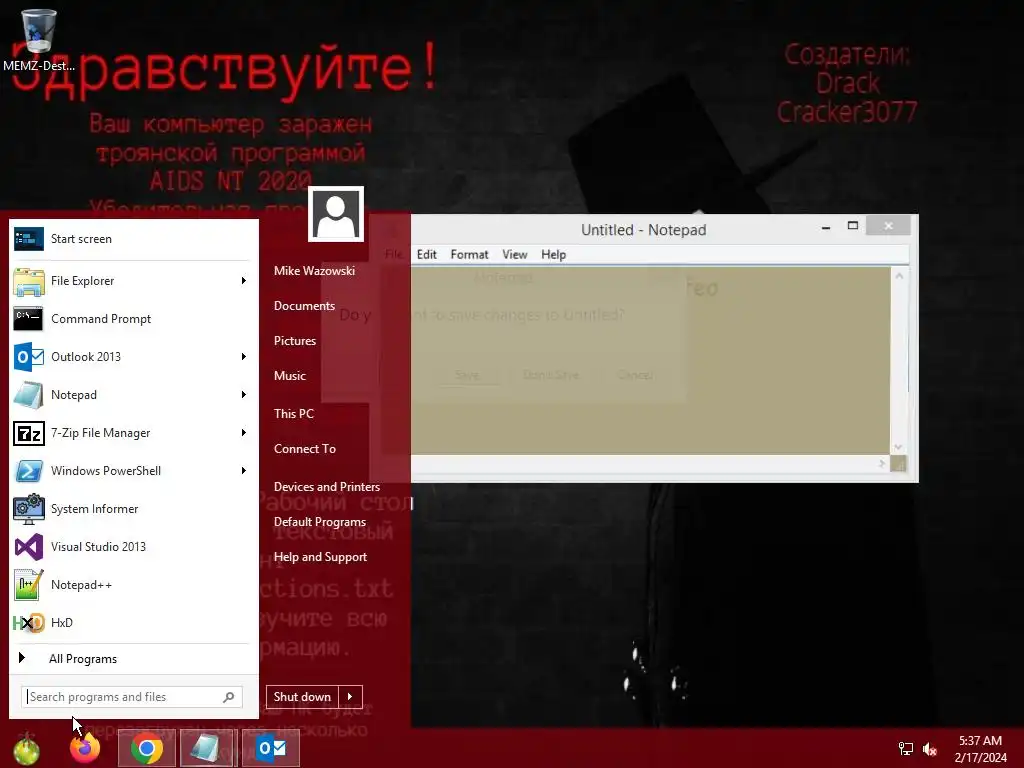Launch Windows PowerShell via its icon
This screenshot has width=1024, height=768.
(29, 471)
